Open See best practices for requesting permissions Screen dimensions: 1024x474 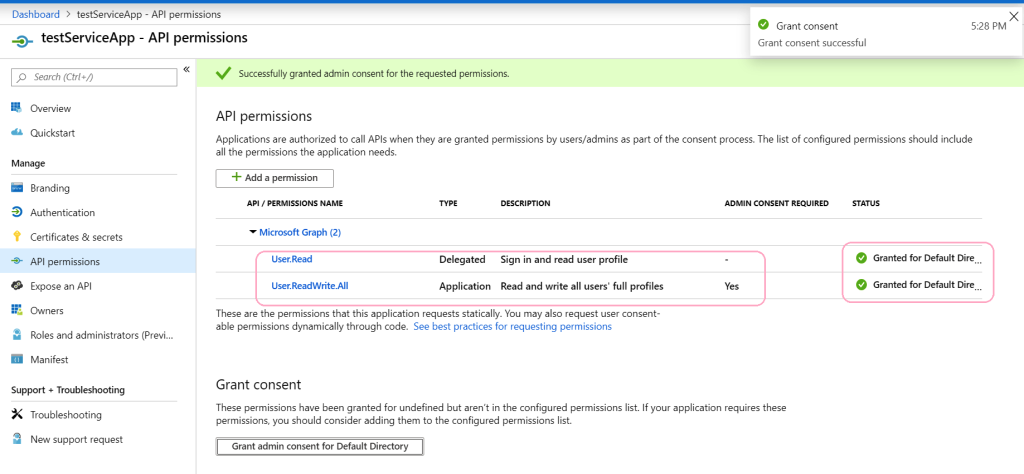[x=513, y=326]
